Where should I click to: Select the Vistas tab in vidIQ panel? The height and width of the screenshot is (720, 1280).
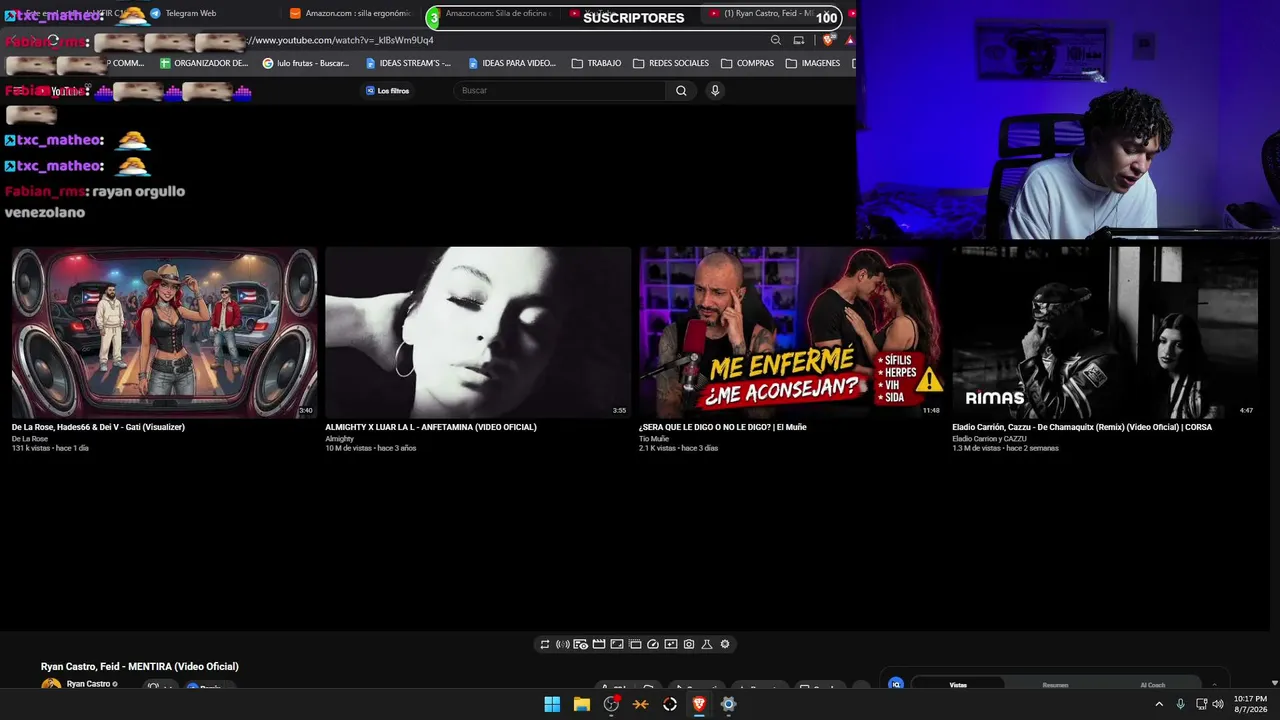(958, 685)
